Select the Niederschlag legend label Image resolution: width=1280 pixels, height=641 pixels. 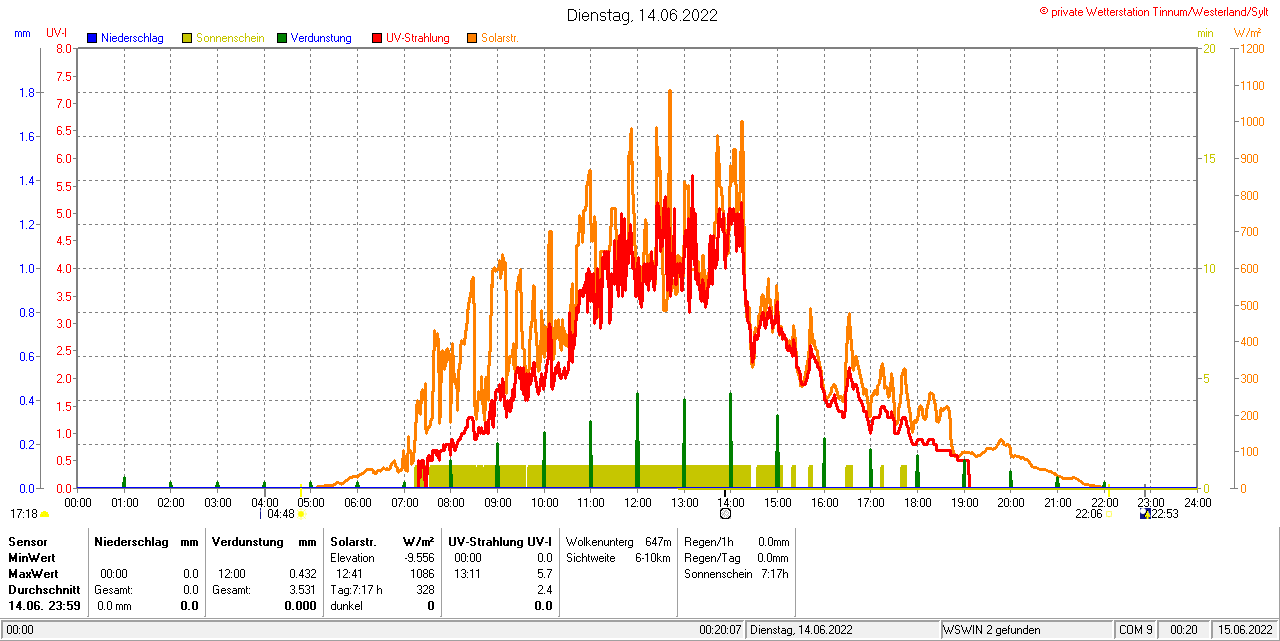(132, 38)
